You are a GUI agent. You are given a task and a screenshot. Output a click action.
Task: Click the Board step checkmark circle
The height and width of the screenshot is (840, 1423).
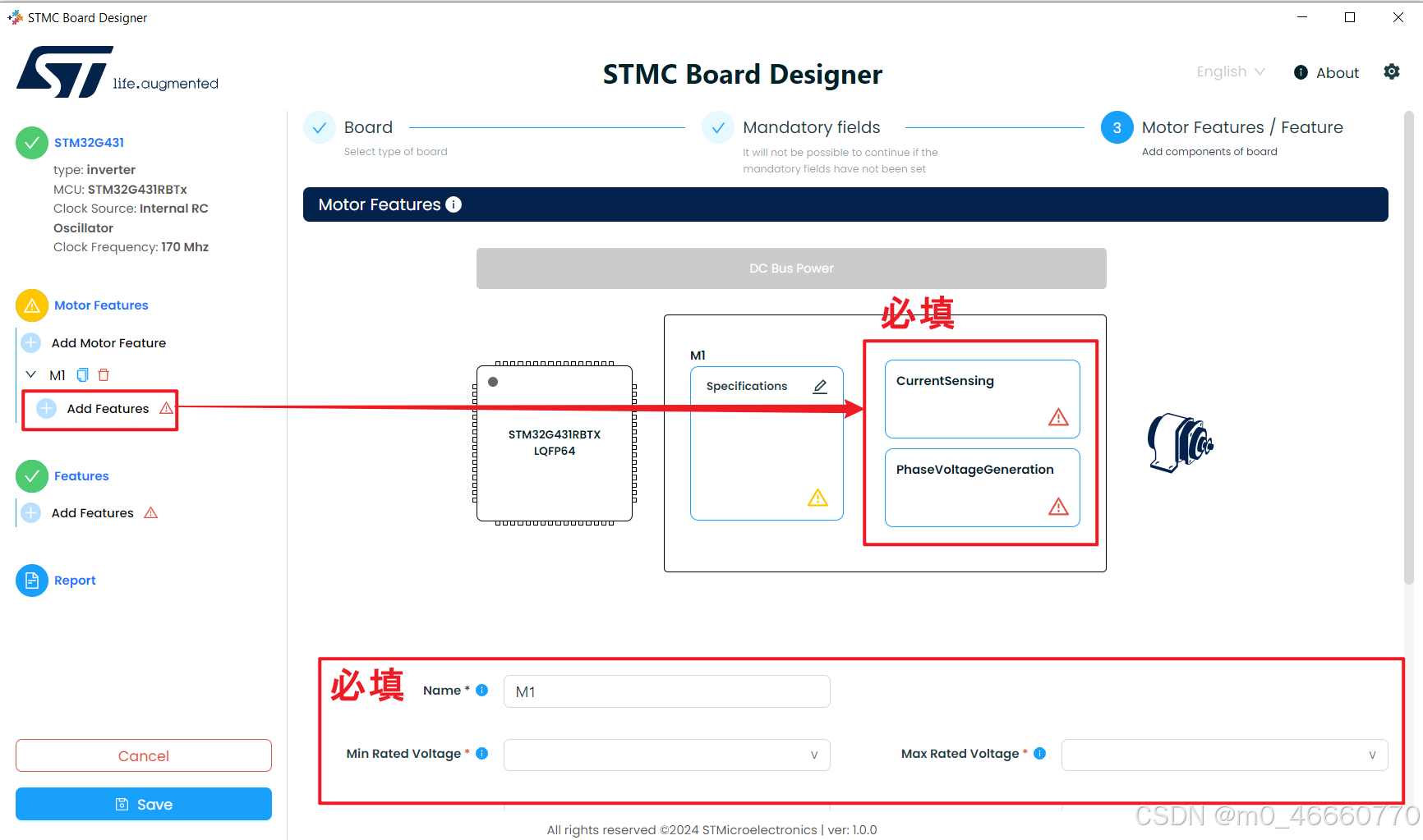320,128
